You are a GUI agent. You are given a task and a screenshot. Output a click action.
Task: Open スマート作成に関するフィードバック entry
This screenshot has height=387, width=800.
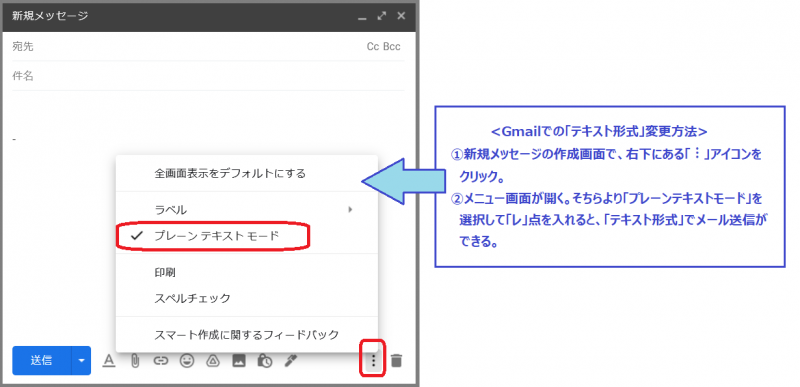pyautogui.click(x=247, y=335)
